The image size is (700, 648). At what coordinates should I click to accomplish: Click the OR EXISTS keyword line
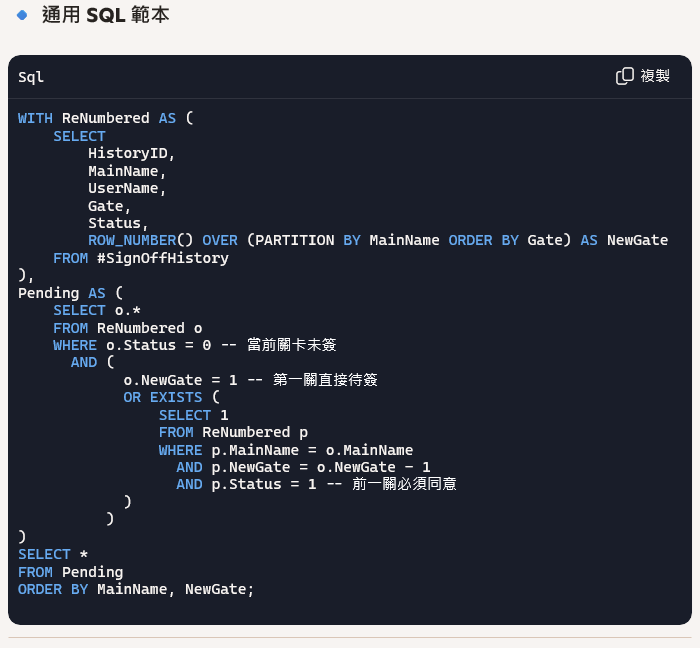pyautogui.click(x=163, y=397)
